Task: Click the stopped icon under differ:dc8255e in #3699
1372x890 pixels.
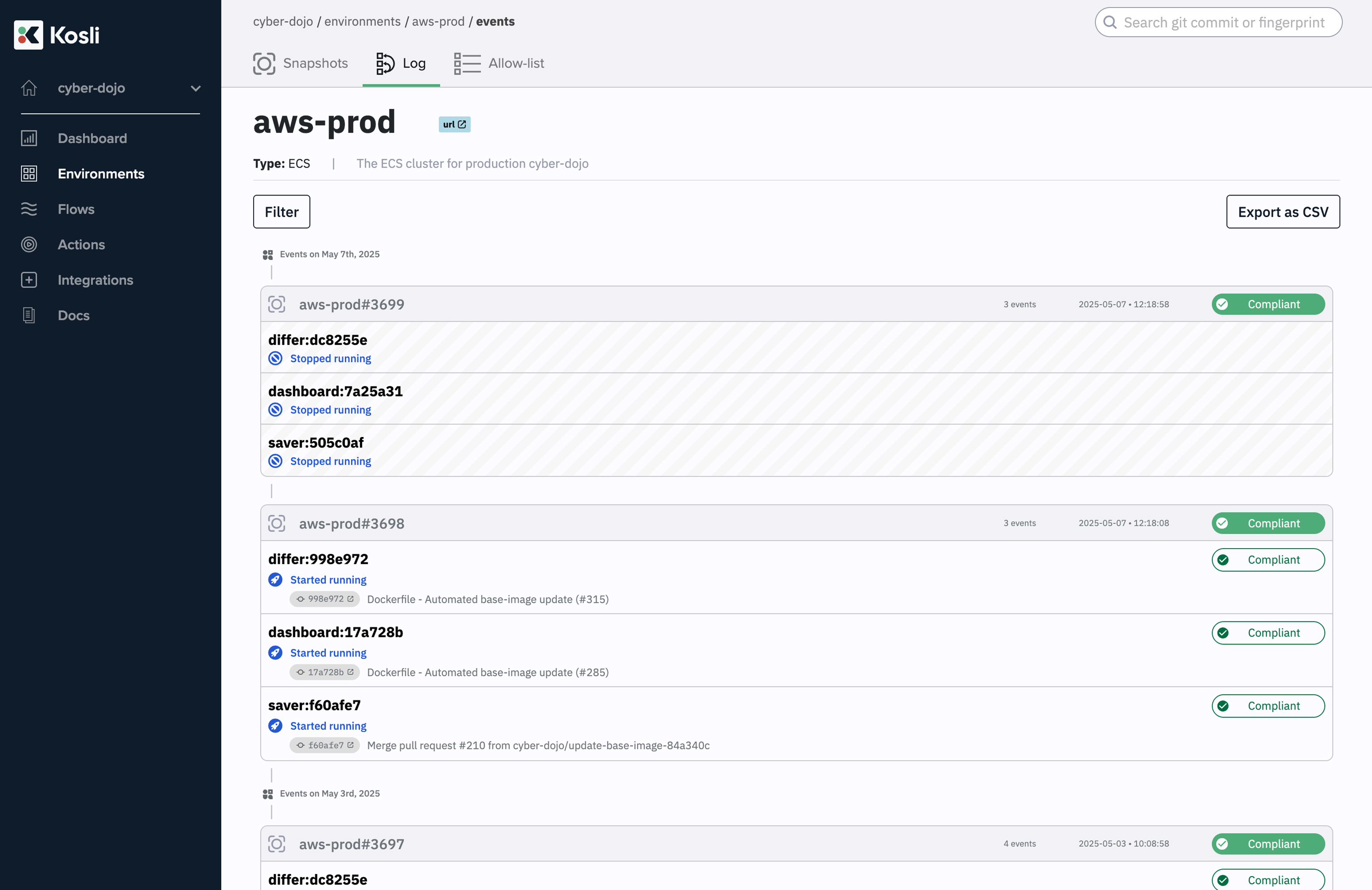Action: 276,358
